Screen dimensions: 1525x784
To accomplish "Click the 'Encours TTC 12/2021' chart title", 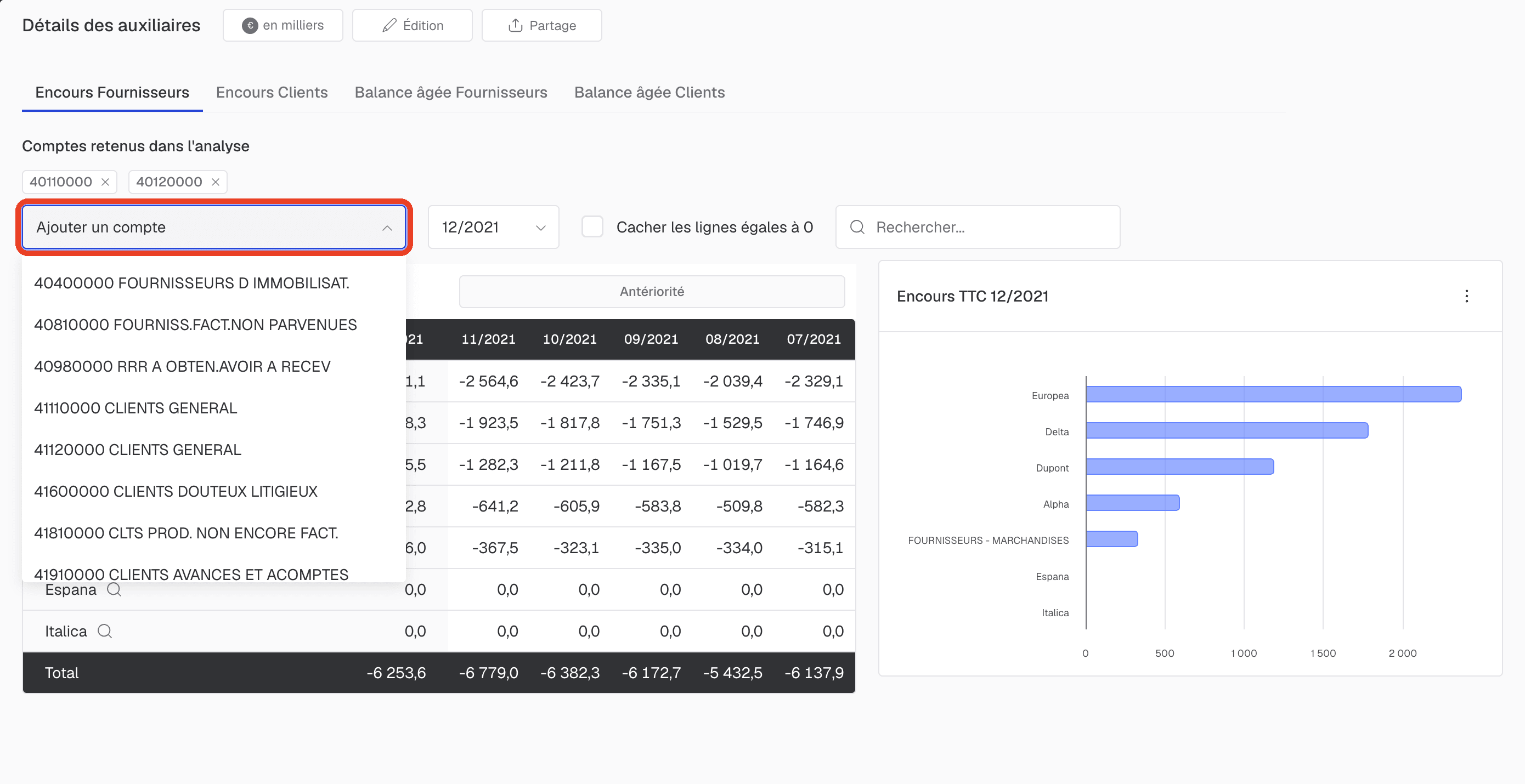I will click(972, 296).
